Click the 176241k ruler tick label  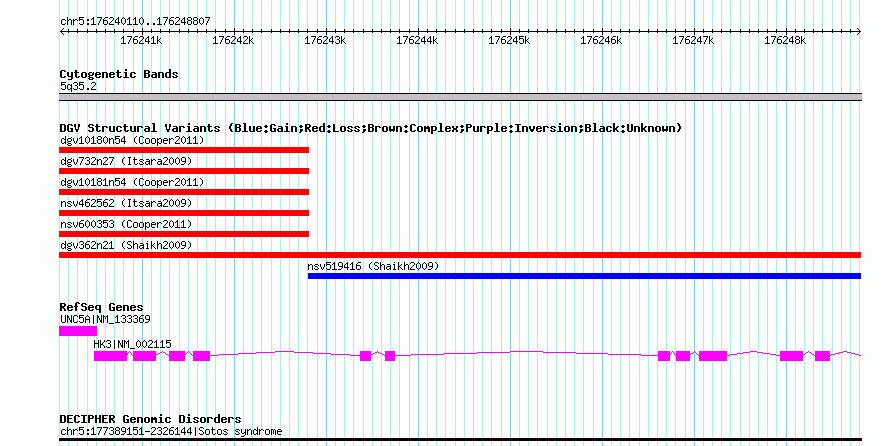coord(141,40)
